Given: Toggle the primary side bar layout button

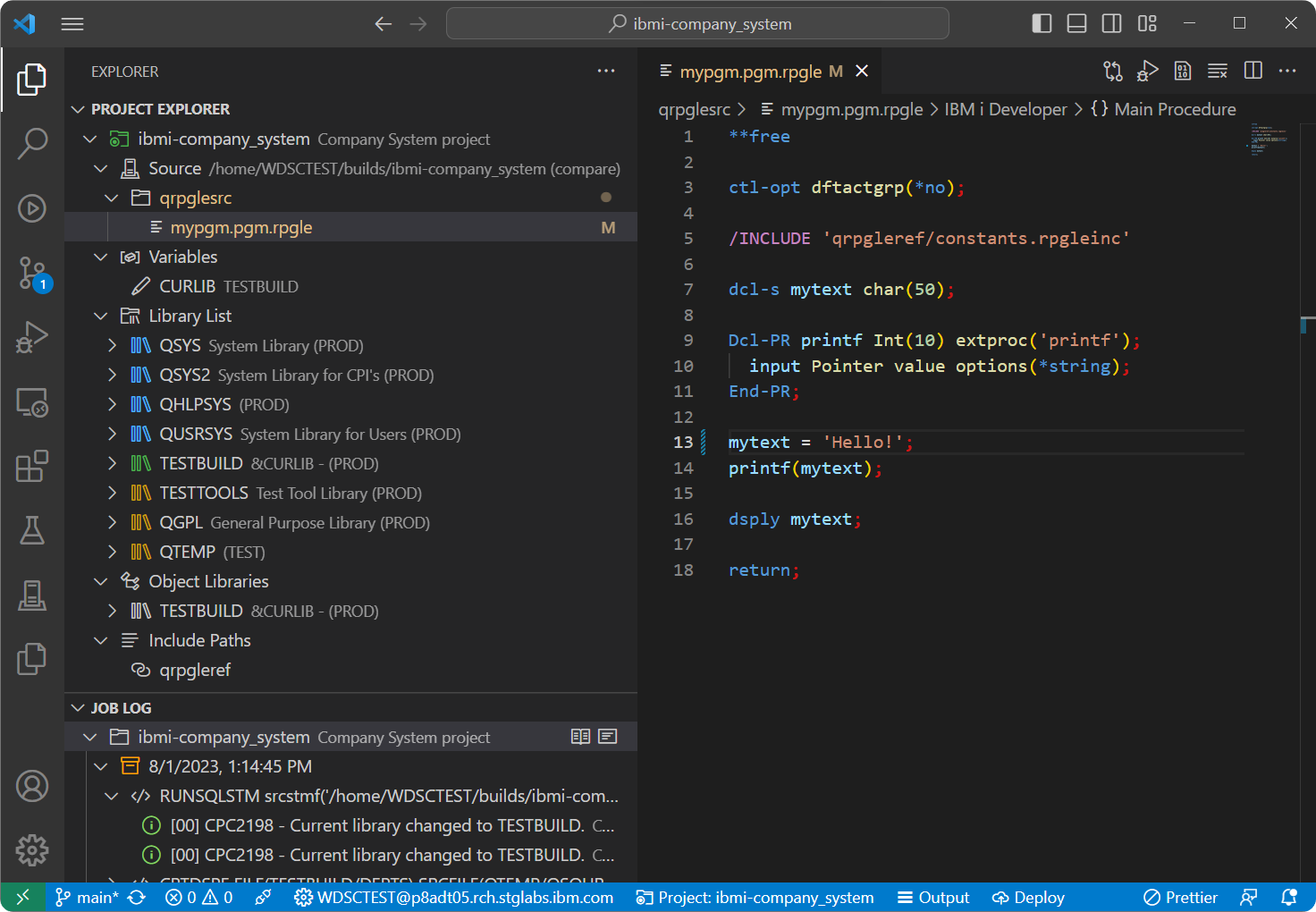Looking at the screenshot, I should point(1042,23).
